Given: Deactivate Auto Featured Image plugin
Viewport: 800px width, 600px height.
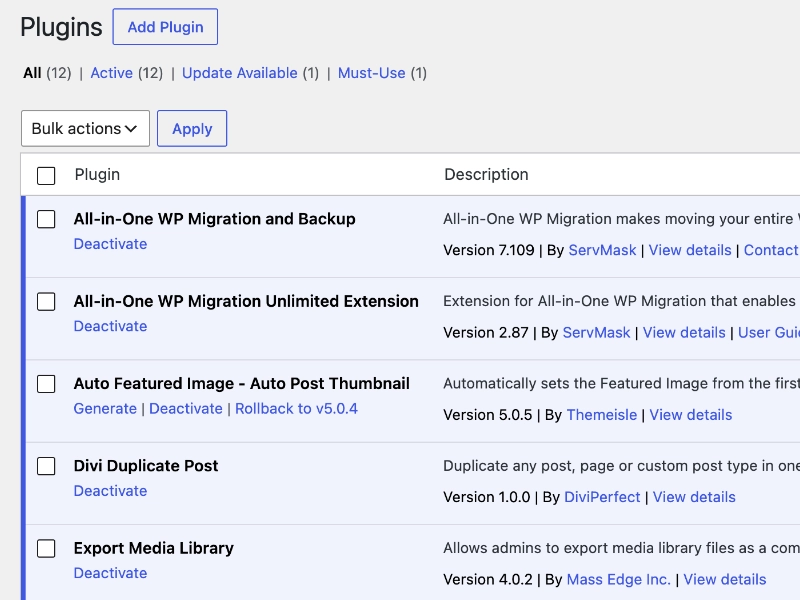Looking at the screenshot, I should pos(186,409).
